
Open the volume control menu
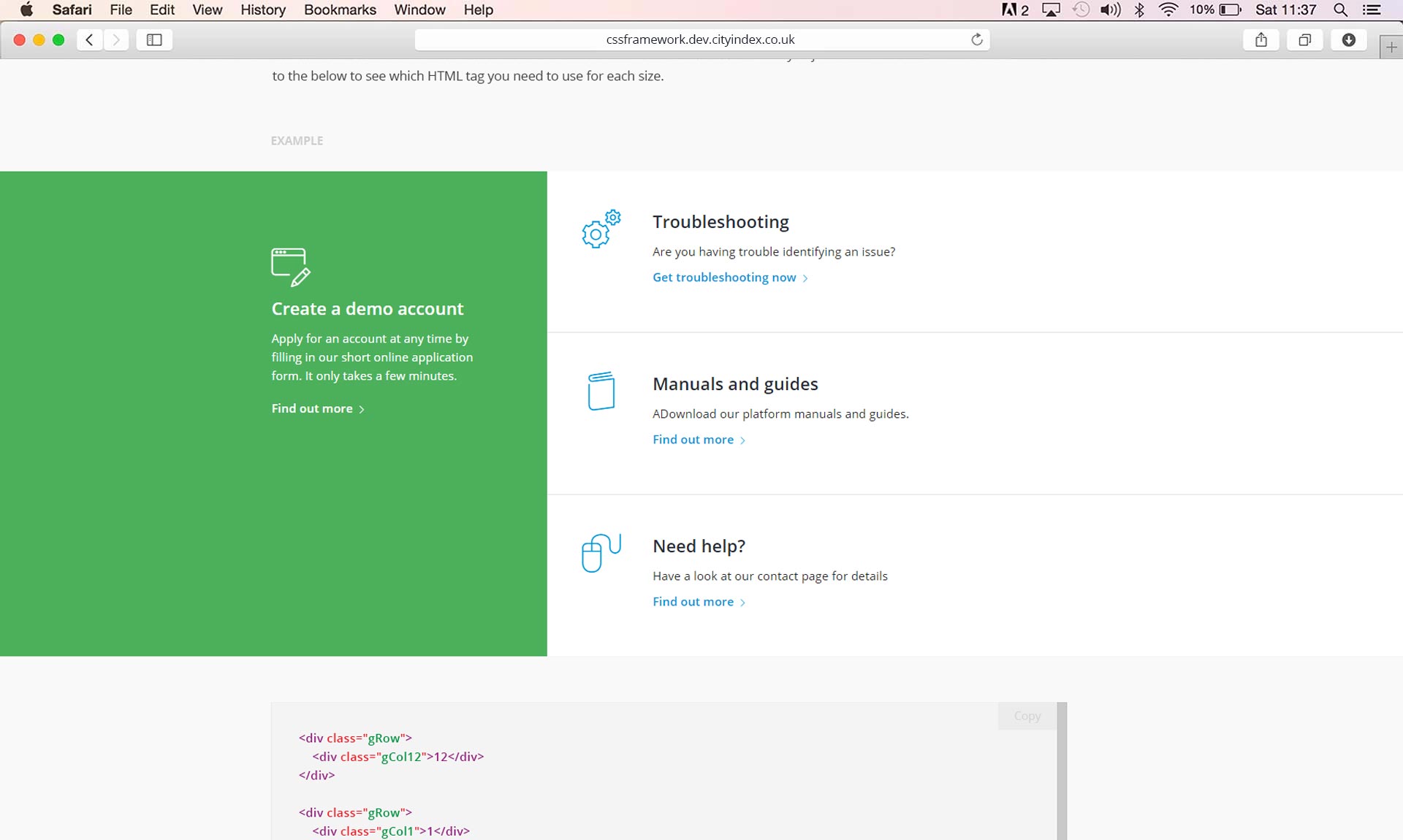click(x=1109, y=9)
